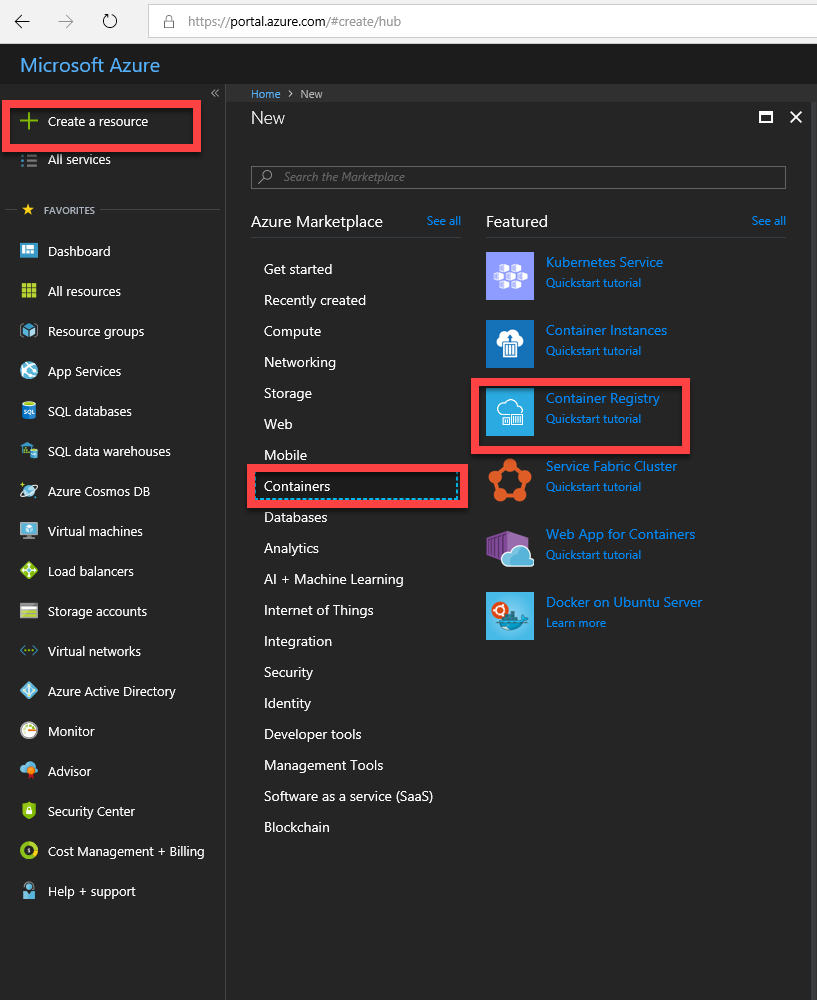
Task: Click the Monitor gauge icon
Action: tap(29, 731)
